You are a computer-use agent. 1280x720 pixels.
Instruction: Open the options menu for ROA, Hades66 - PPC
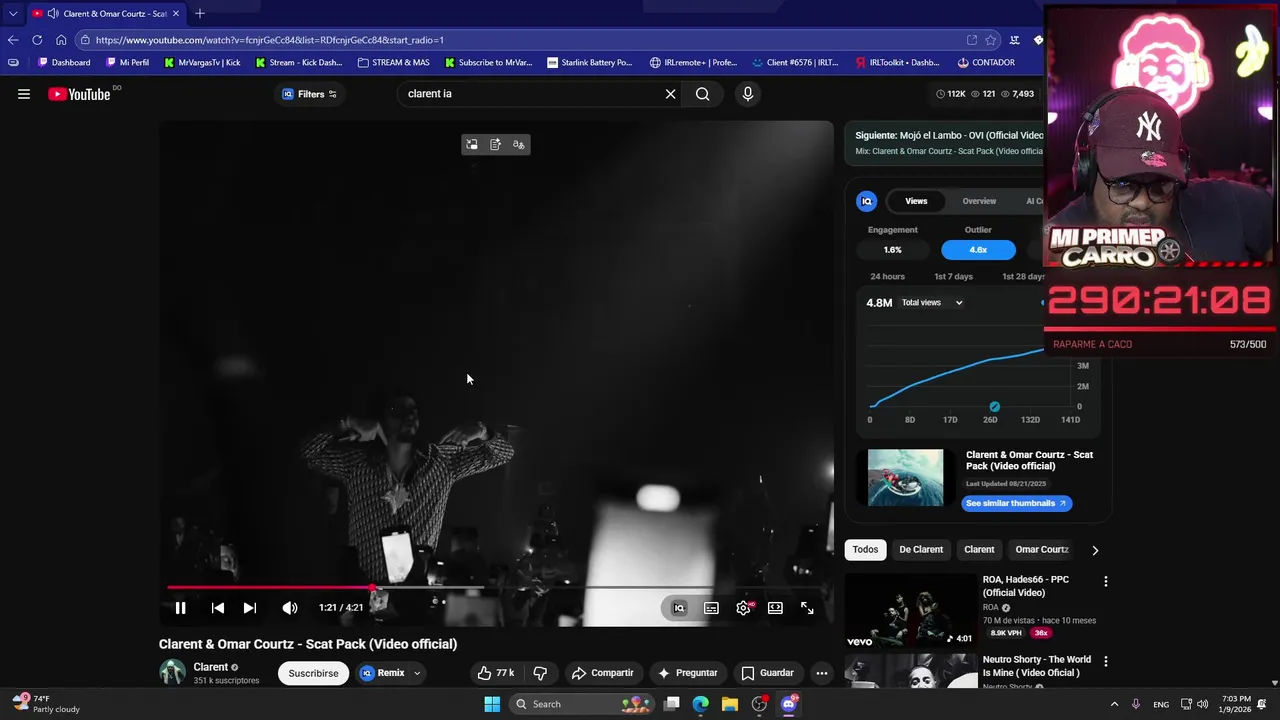1105,581
